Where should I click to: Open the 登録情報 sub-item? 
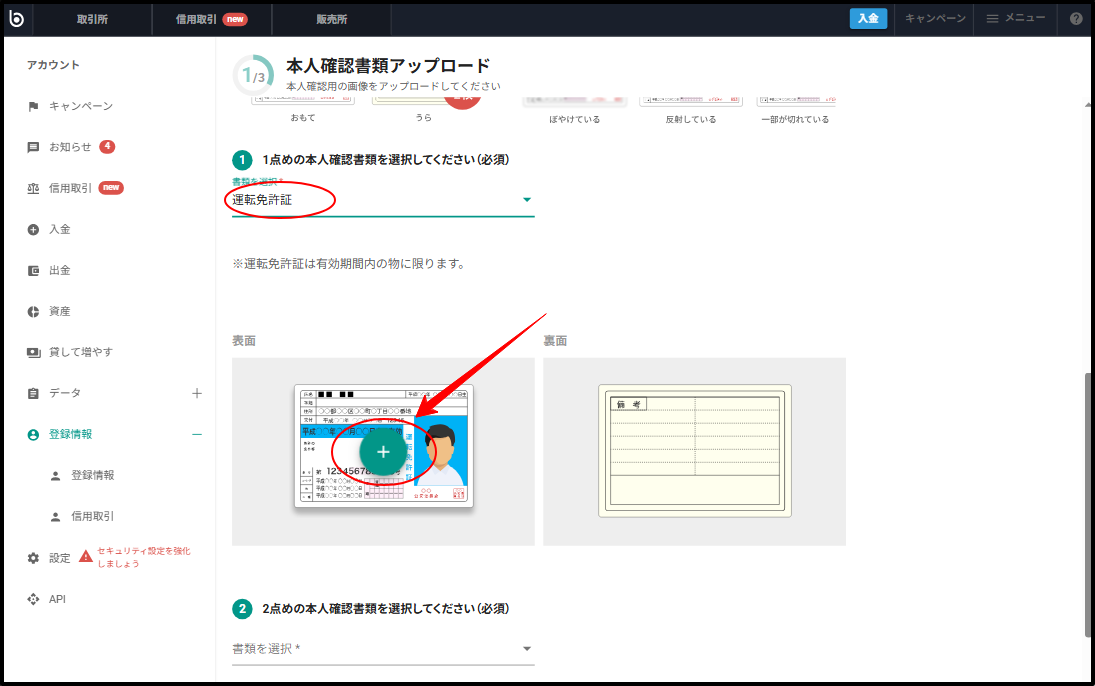click(x=92, y=475)
